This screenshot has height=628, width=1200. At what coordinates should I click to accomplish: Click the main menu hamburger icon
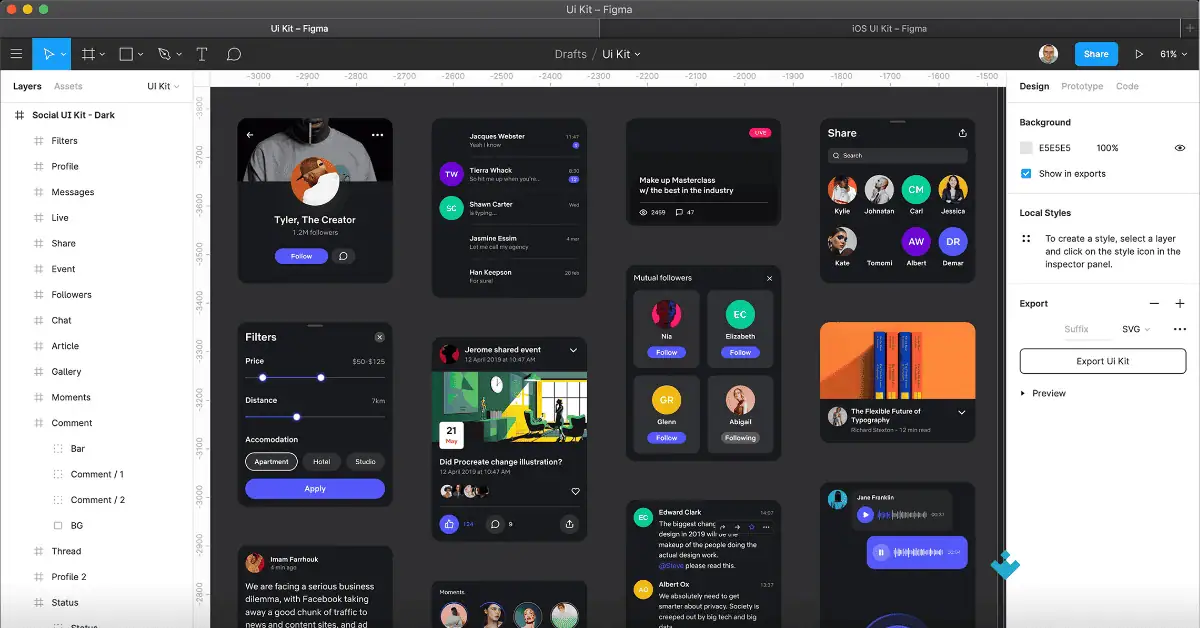click(16, 53)
